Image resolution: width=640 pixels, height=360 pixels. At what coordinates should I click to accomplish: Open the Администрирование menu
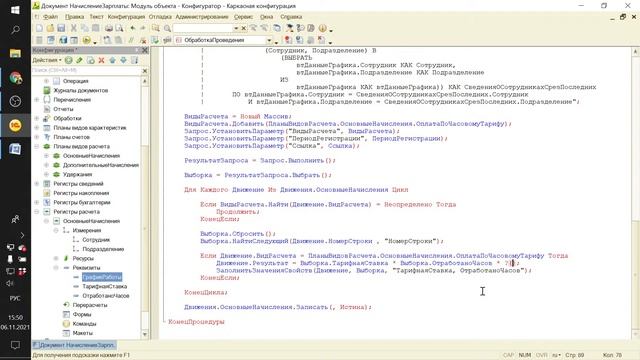point(202,17)
